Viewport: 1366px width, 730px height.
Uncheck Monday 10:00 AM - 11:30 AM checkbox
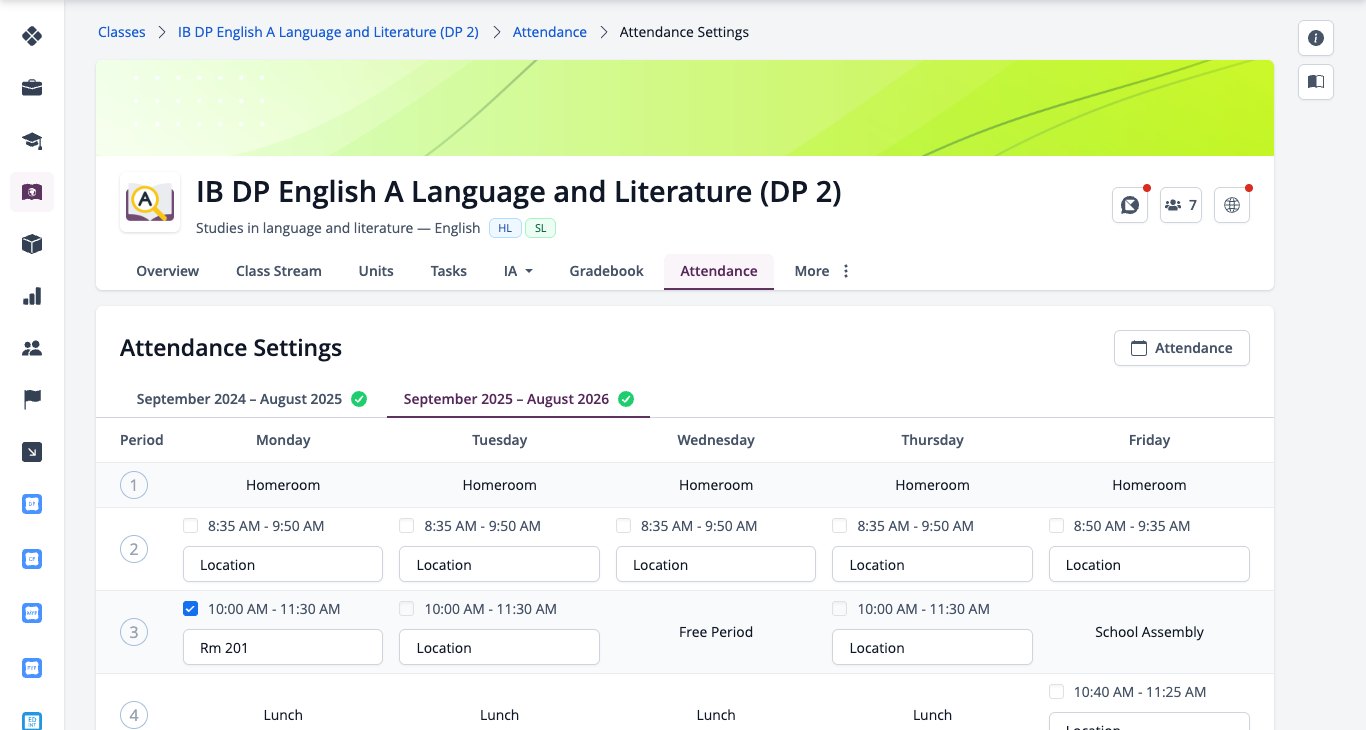tap(191, 608)
